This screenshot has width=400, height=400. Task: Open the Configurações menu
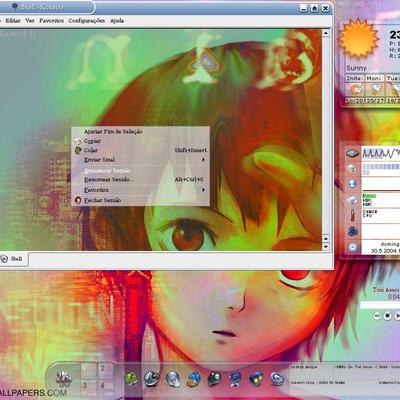[87, 21]
